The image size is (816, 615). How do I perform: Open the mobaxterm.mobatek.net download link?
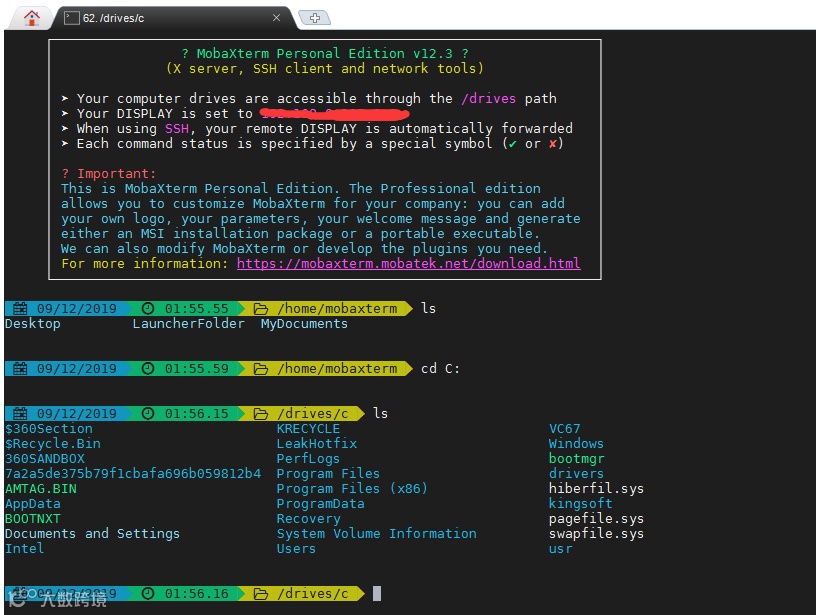[x=409, y=263]
